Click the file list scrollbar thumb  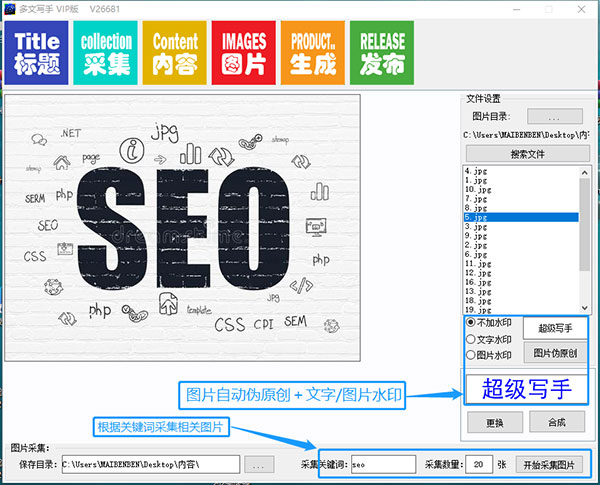(x=584, y=224)
